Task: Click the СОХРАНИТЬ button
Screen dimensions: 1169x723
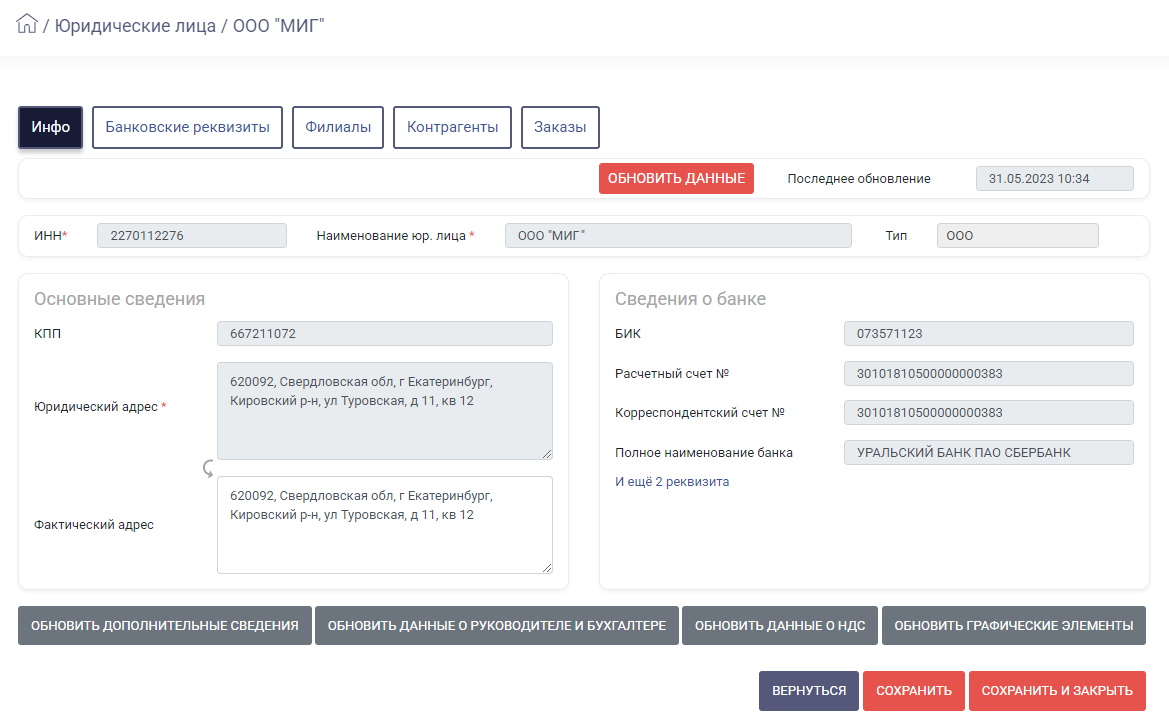Action: [914, 691]
